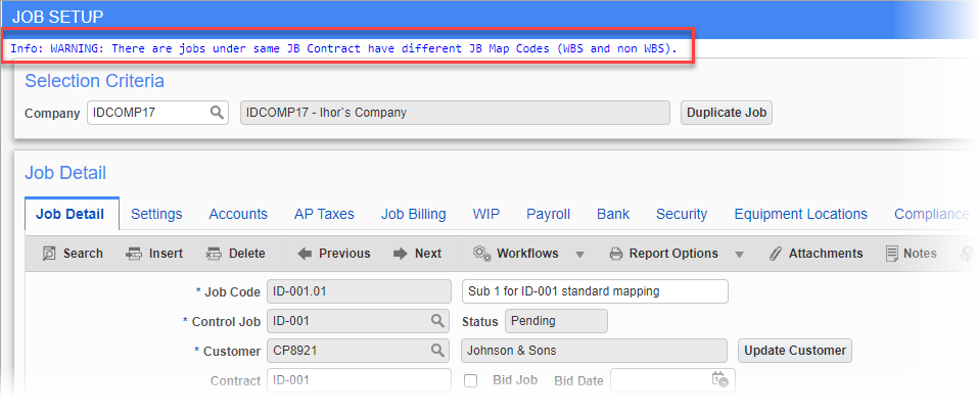Click the Customer field CP8921
This screenshot has height=399, width=980.
[x=359, y=350]
